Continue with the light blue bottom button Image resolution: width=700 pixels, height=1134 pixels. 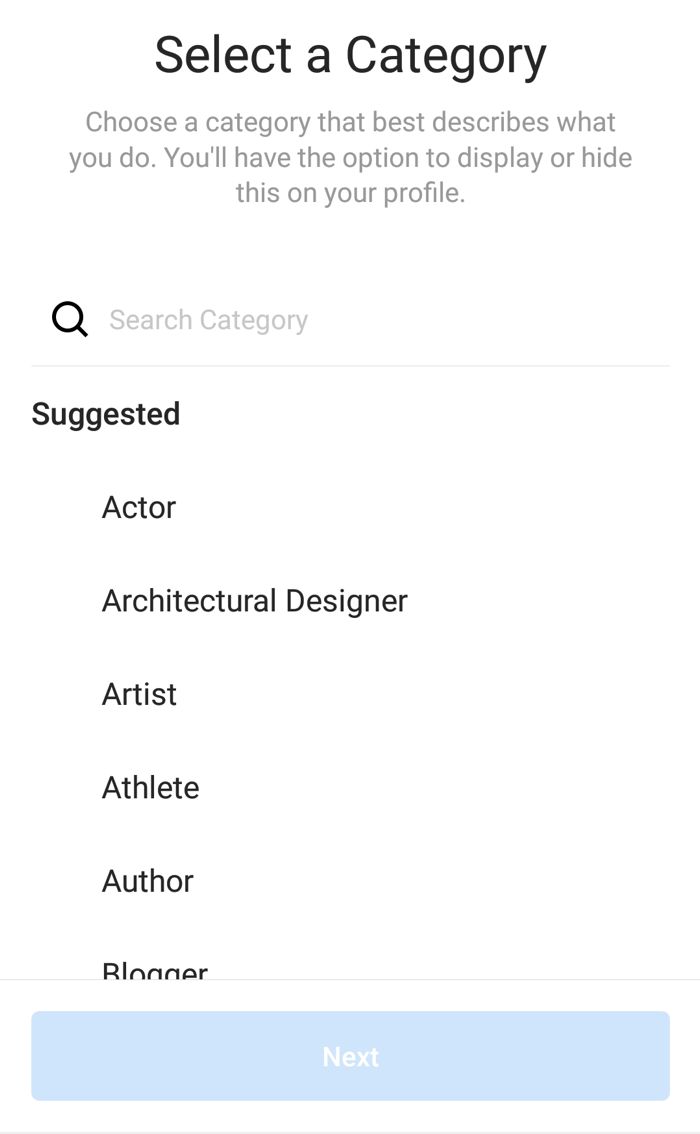tap(350, 1056)
